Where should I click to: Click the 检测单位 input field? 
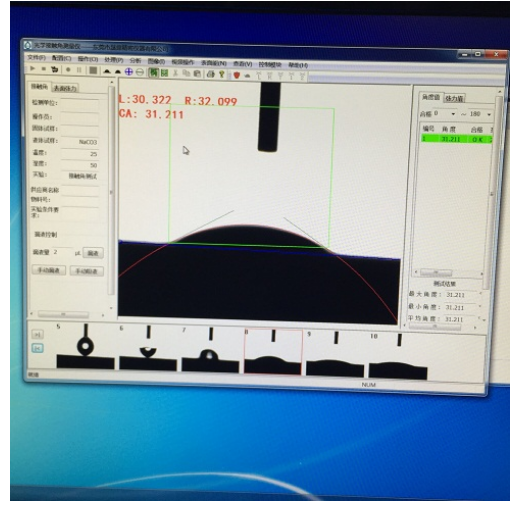coord(80,103)
